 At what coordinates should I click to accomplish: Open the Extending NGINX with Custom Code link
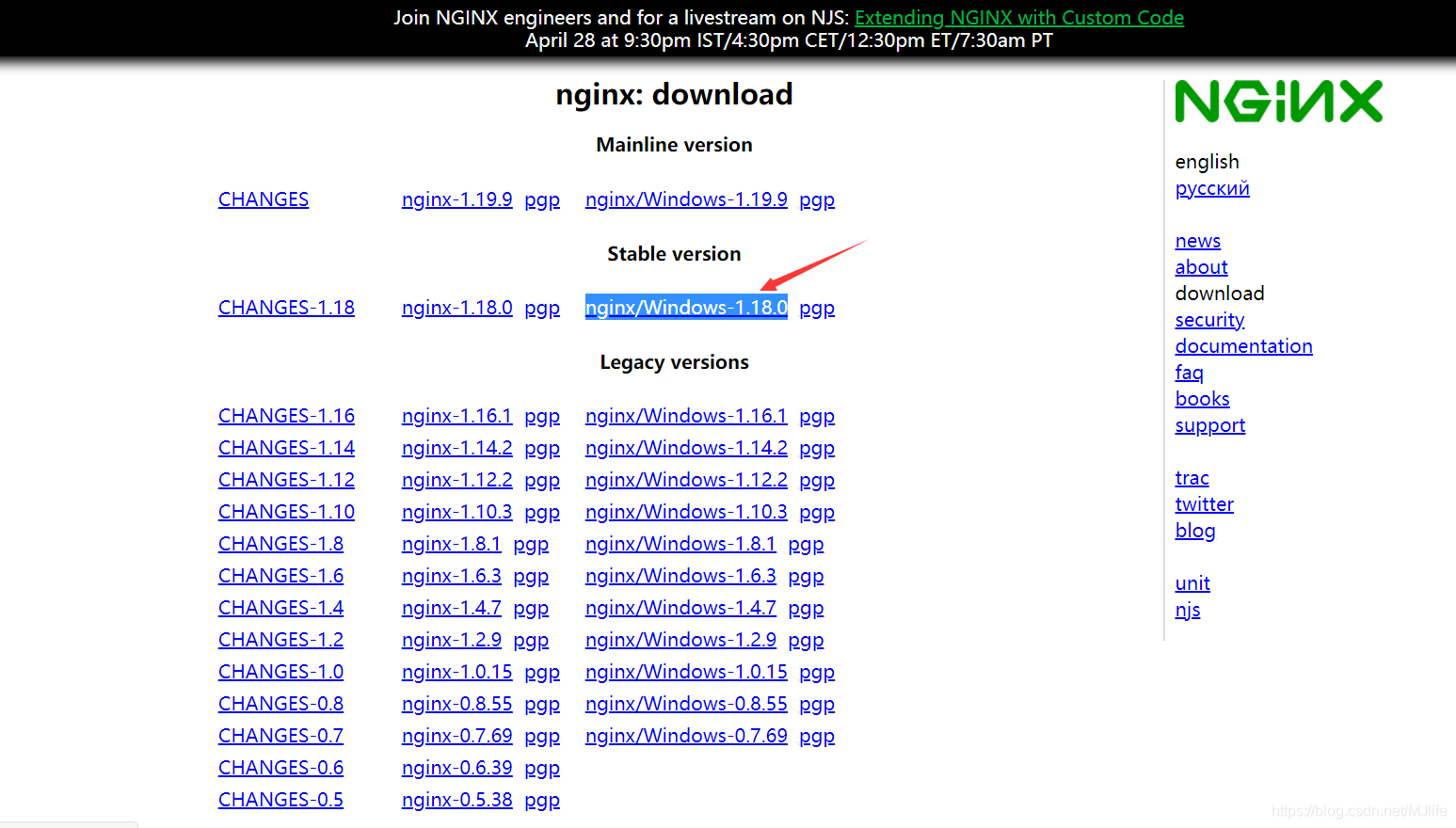[1019, 18]
